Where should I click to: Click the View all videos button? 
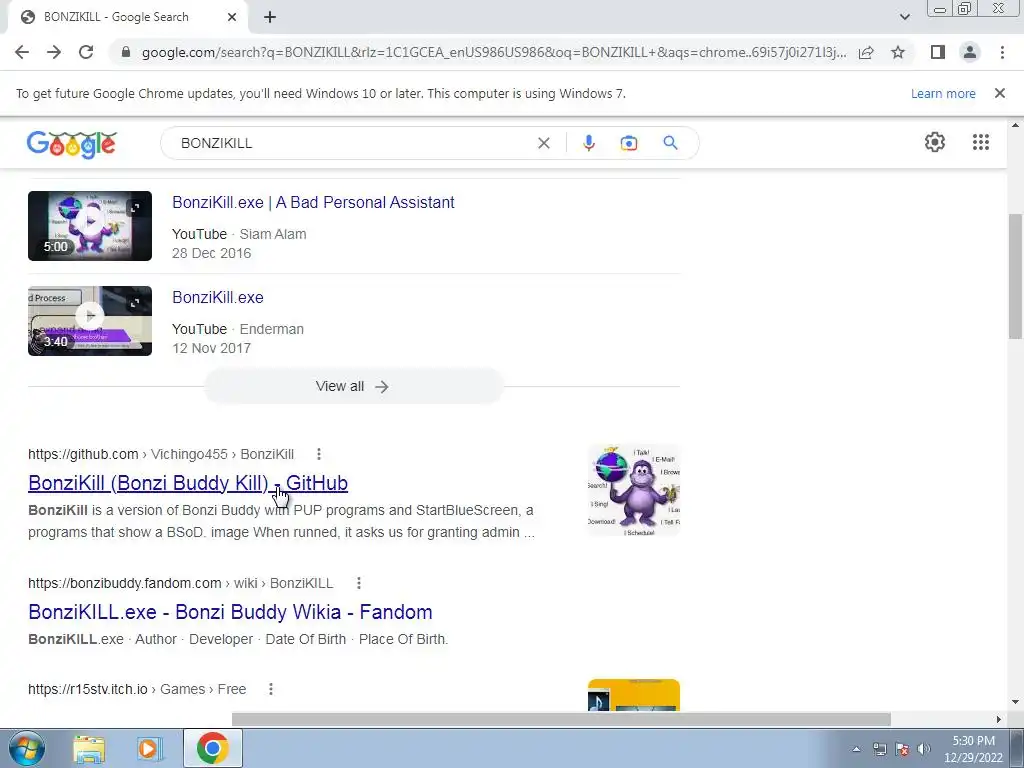[353, 387]
